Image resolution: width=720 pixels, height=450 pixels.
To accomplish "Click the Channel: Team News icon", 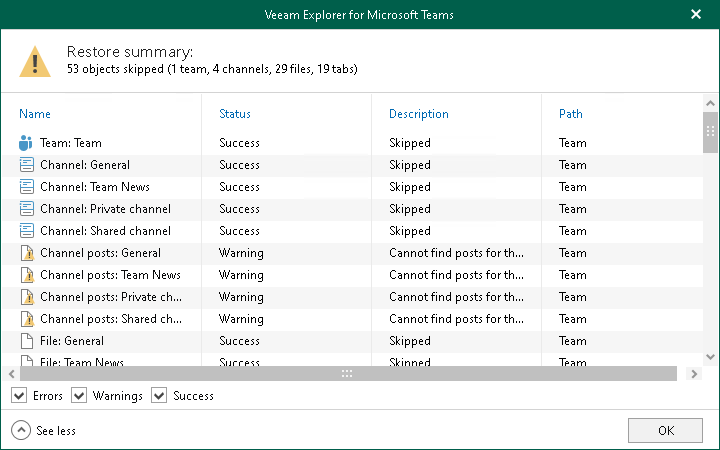I will click(x=26, y=187).
